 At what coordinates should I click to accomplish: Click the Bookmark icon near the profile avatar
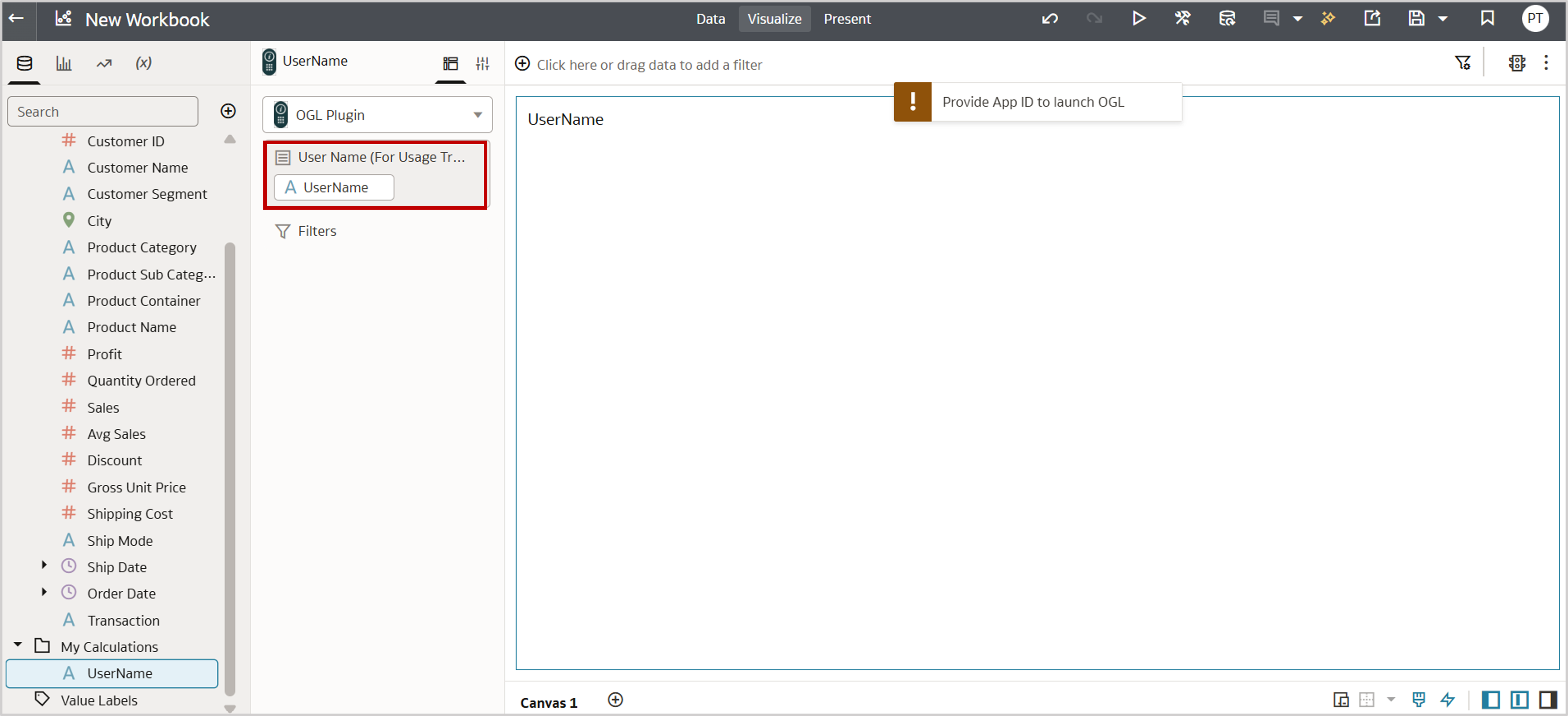click(x=1487, y=18)
